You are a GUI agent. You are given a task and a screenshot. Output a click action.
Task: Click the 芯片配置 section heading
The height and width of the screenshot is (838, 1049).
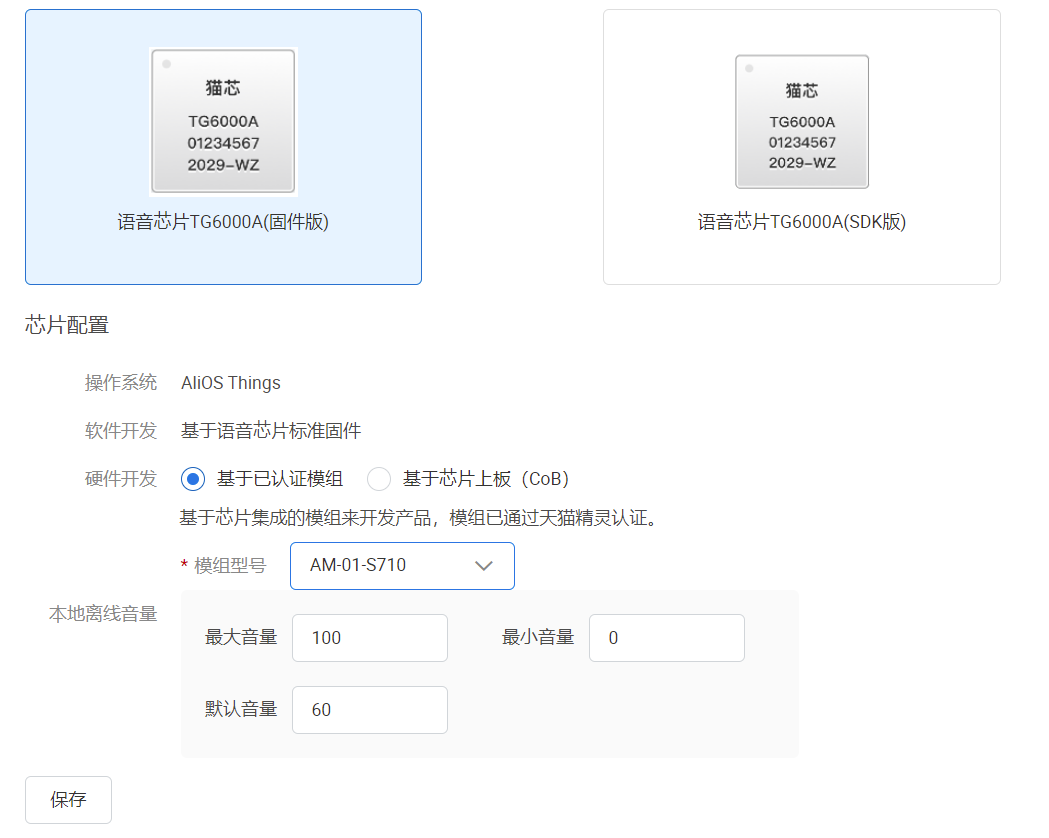click(x=67, y=325)
